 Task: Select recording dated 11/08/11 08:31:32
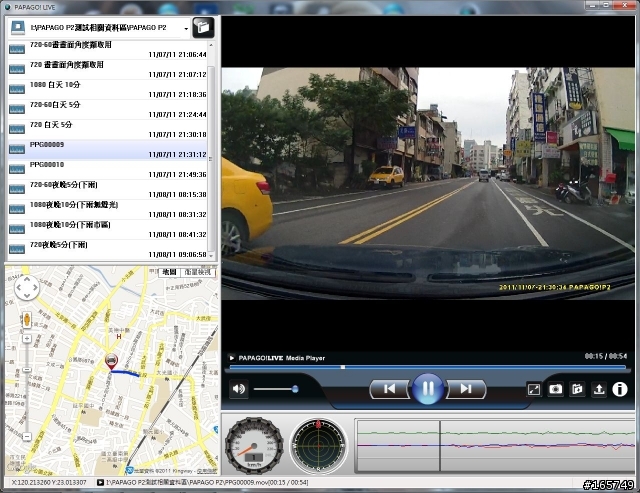click(109, 209)
